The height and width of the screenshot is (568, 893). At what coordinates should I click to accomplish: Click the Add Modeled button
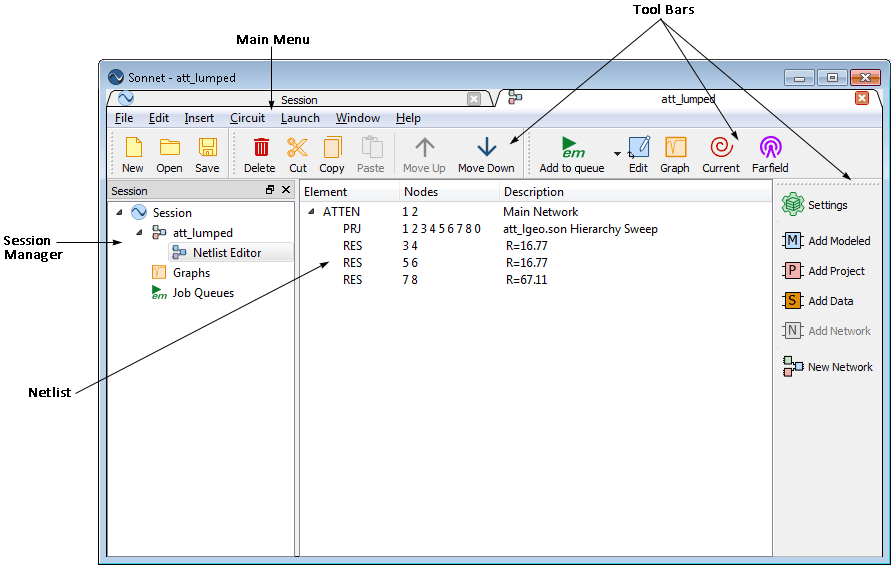(827, 241)
